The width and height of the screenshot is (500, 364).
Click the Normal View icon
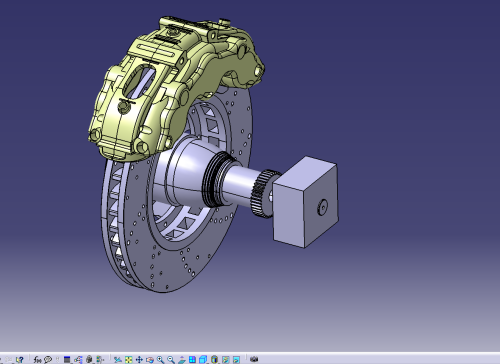[x=182, y=360]
